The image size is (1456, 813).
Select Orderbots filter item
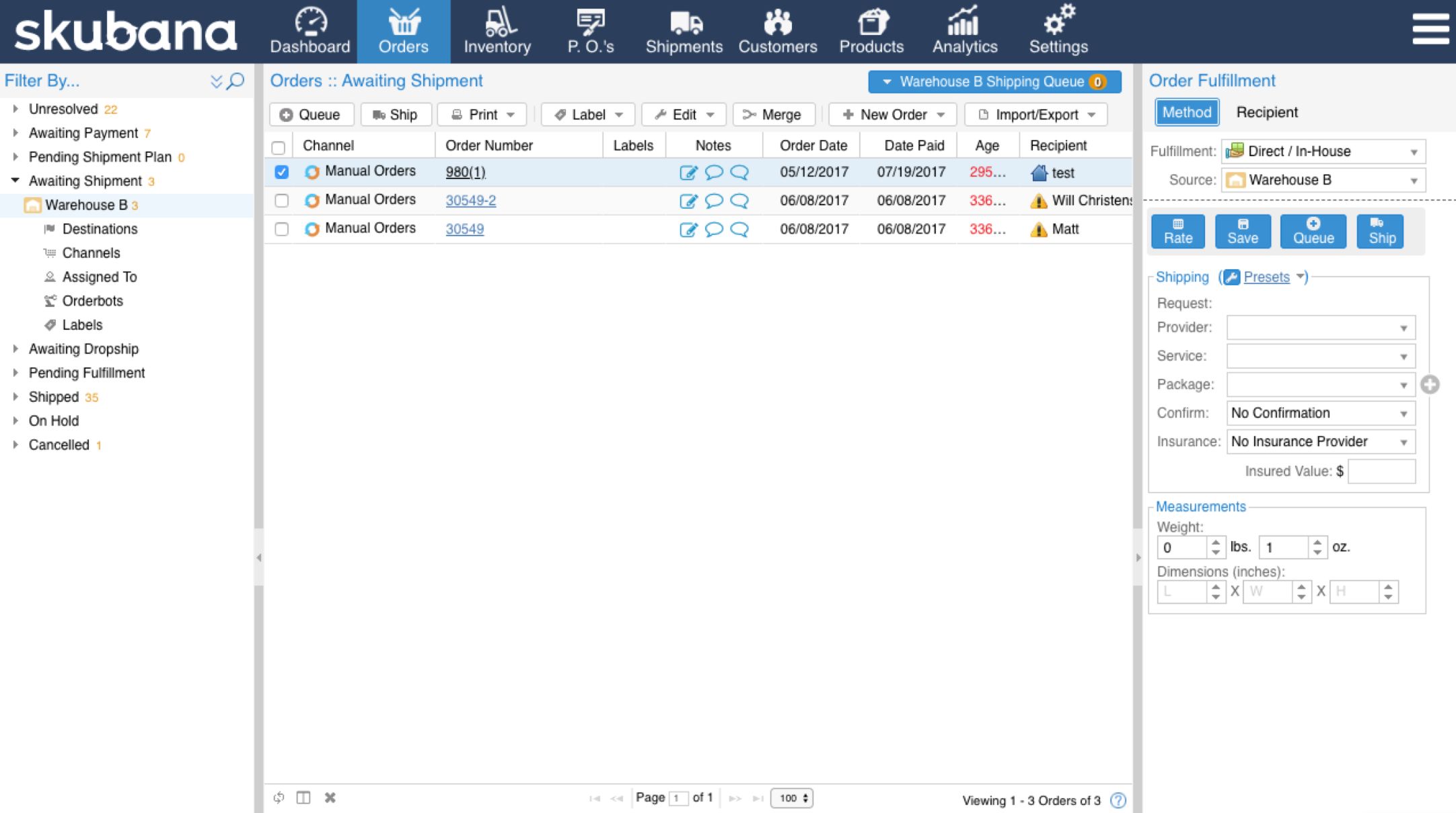pyautogui.click(x=93, y=301)
